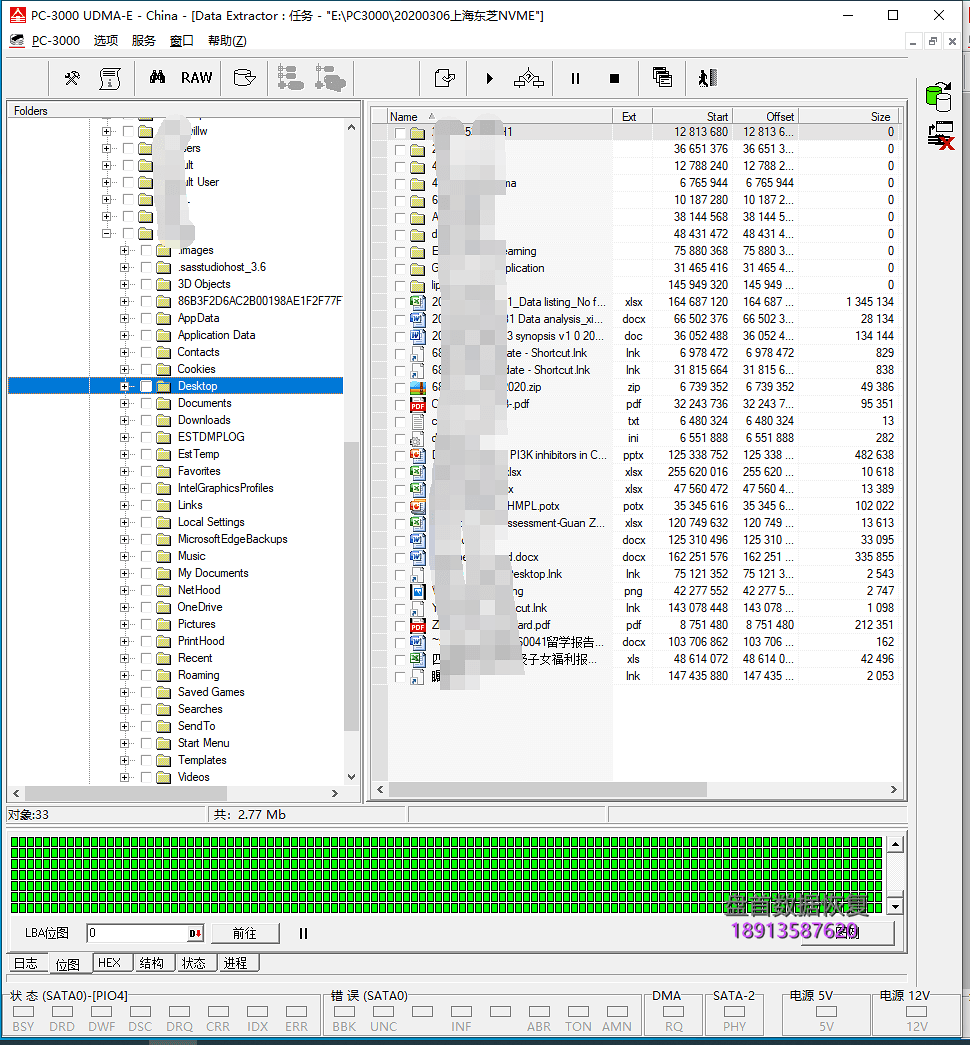Screen dimensions: 970x1045
Task: Expand the Cookies folder node
Action: click(124, 369)
